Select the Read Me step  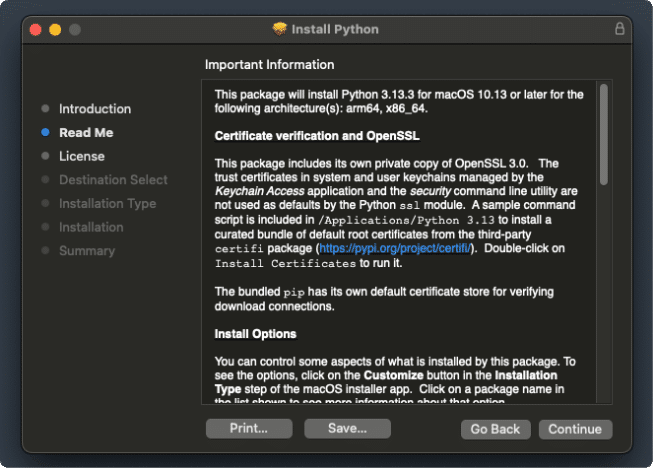(x=86, y=132)
